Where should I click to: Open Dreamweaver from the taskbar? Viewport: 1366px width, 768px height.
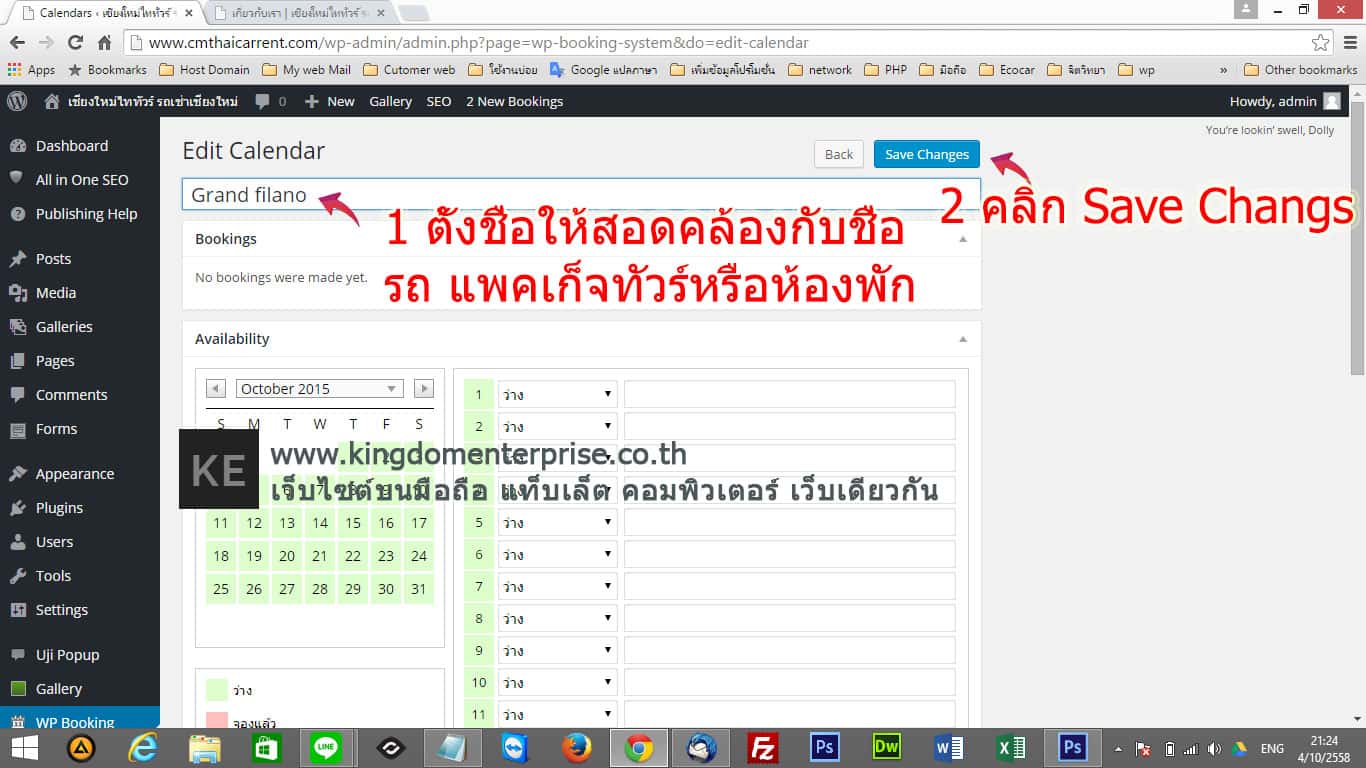point(887,748)
